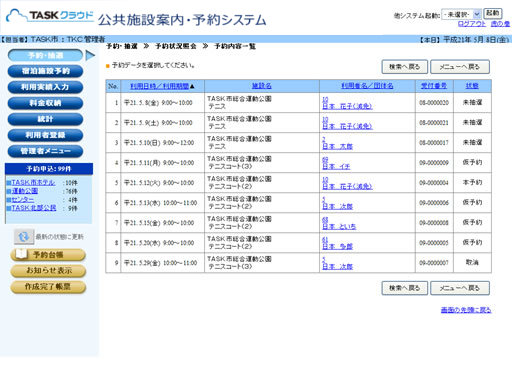512x384 pixels.
Task: Click the 起動 button
Action: click(492, 13)
